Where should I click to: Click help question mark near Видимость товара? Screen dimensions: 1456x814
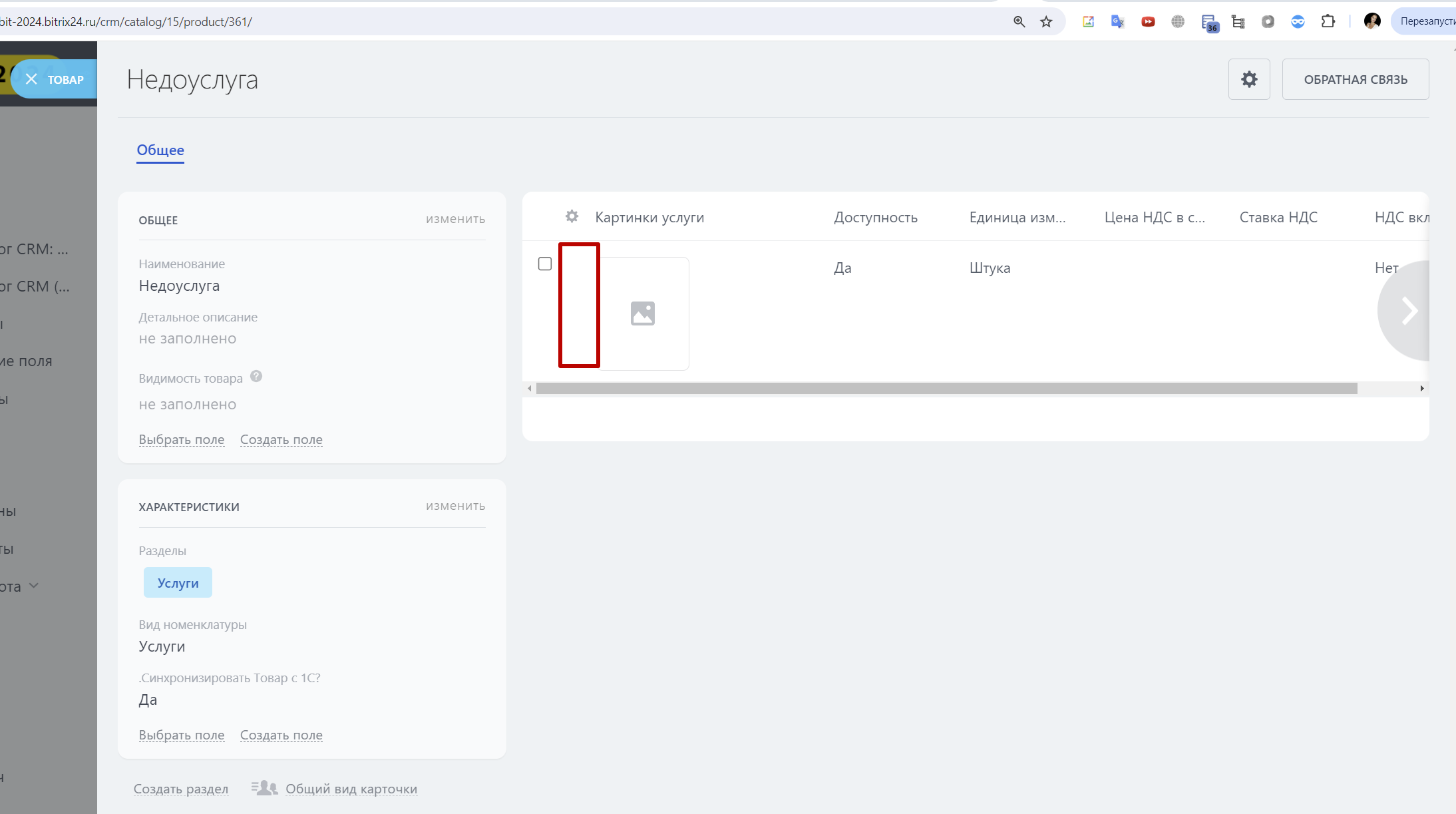pos(256,377)
